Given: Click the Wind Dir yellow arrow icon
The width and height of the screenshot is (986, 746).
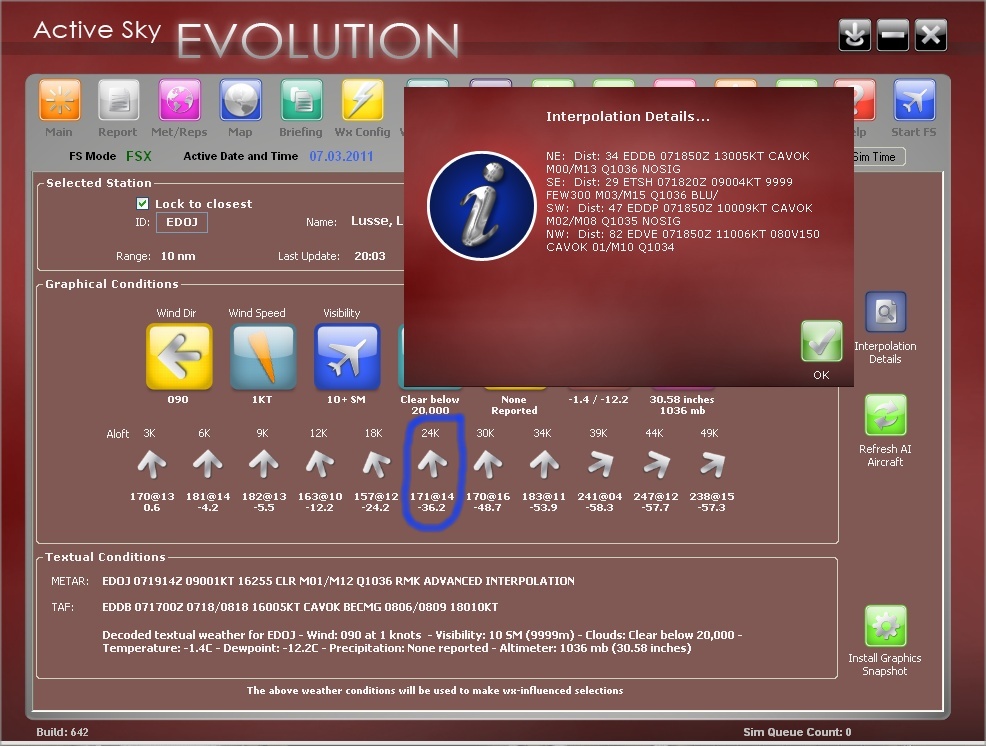Looking at the screenshot, I should [x=179, y=356].
